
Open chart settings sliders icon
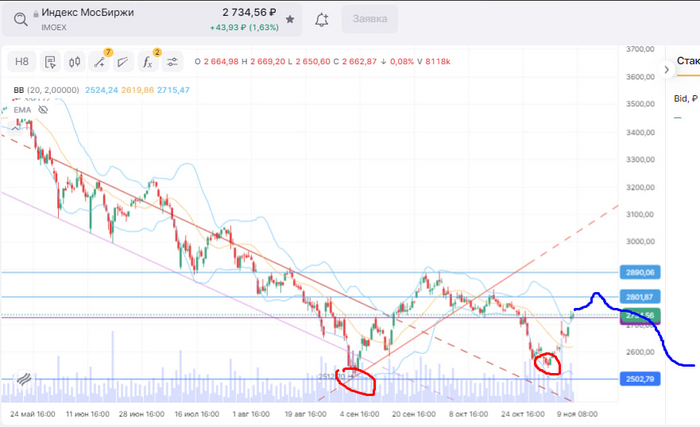pyautogui.click(x=172, y=62)
